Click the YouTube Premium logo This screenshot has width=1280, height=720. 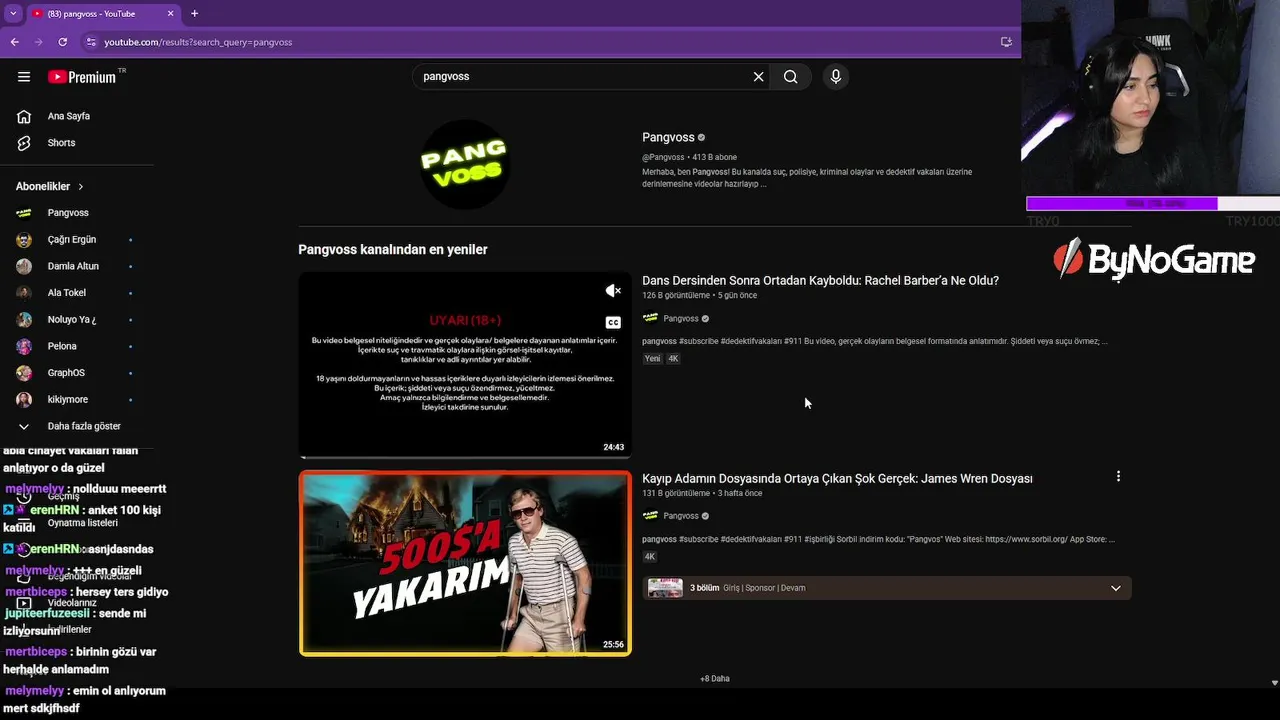[x=82, y=77]
